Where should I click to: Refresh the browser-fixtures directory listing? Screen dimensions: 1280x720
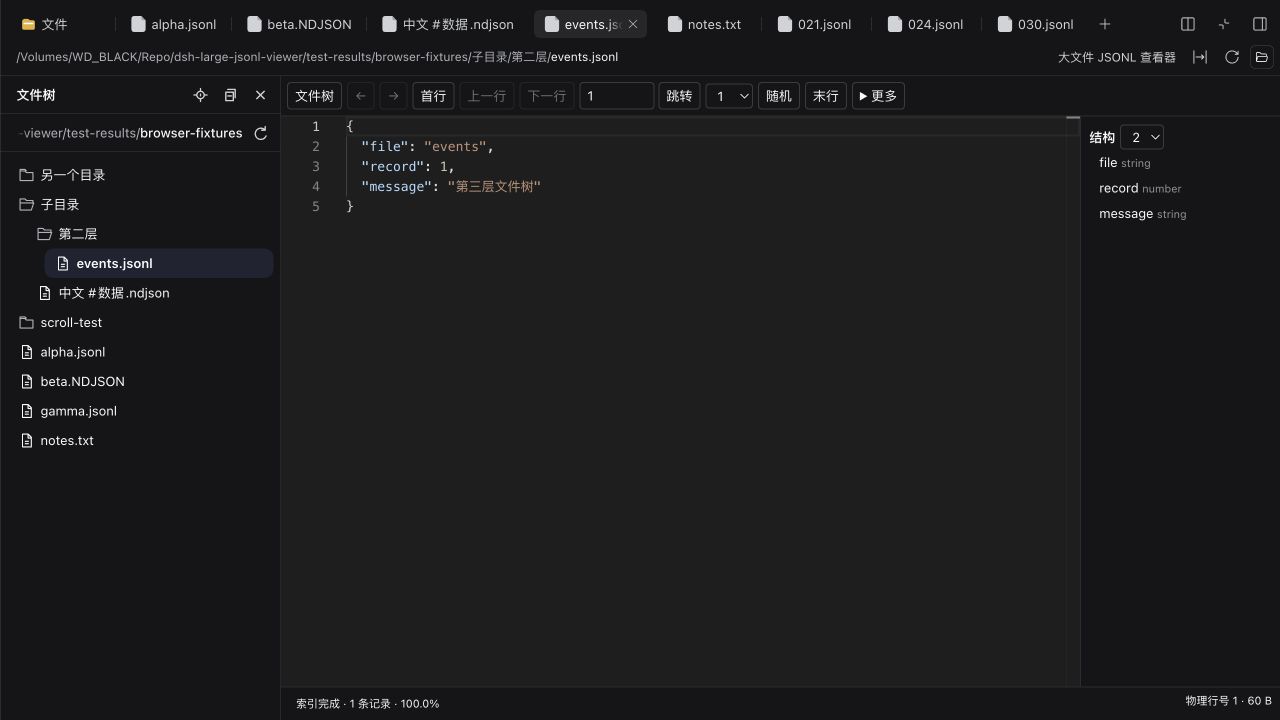click(260, 133)
